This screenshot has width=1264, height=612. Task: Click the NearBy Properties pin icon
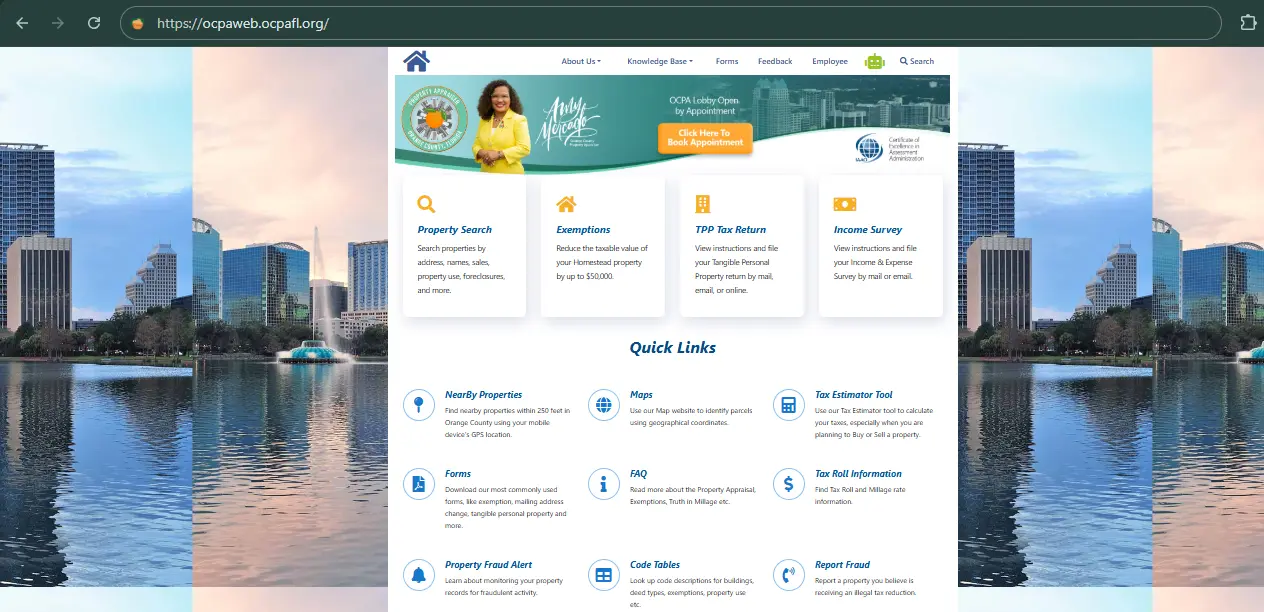click(418, 404)
